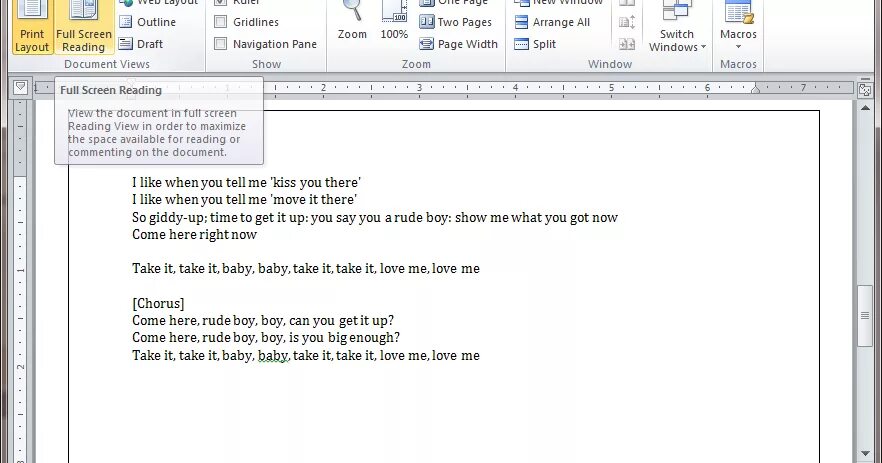Click the "[Chorus]" line
Image resolution: width=882 pixels, height=463 pixels.
(x=158, y=303)
